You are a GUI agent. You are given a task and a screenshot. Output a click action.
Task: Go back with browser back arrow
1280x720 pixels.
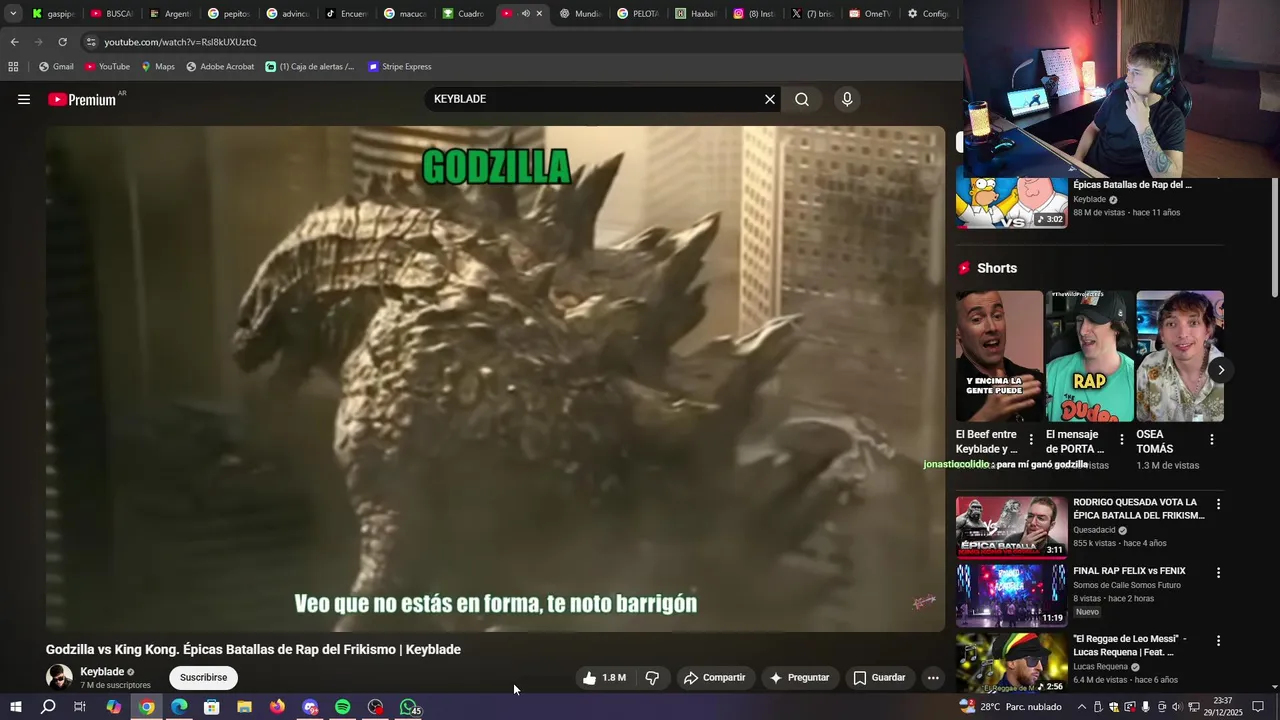coord(14,42)
